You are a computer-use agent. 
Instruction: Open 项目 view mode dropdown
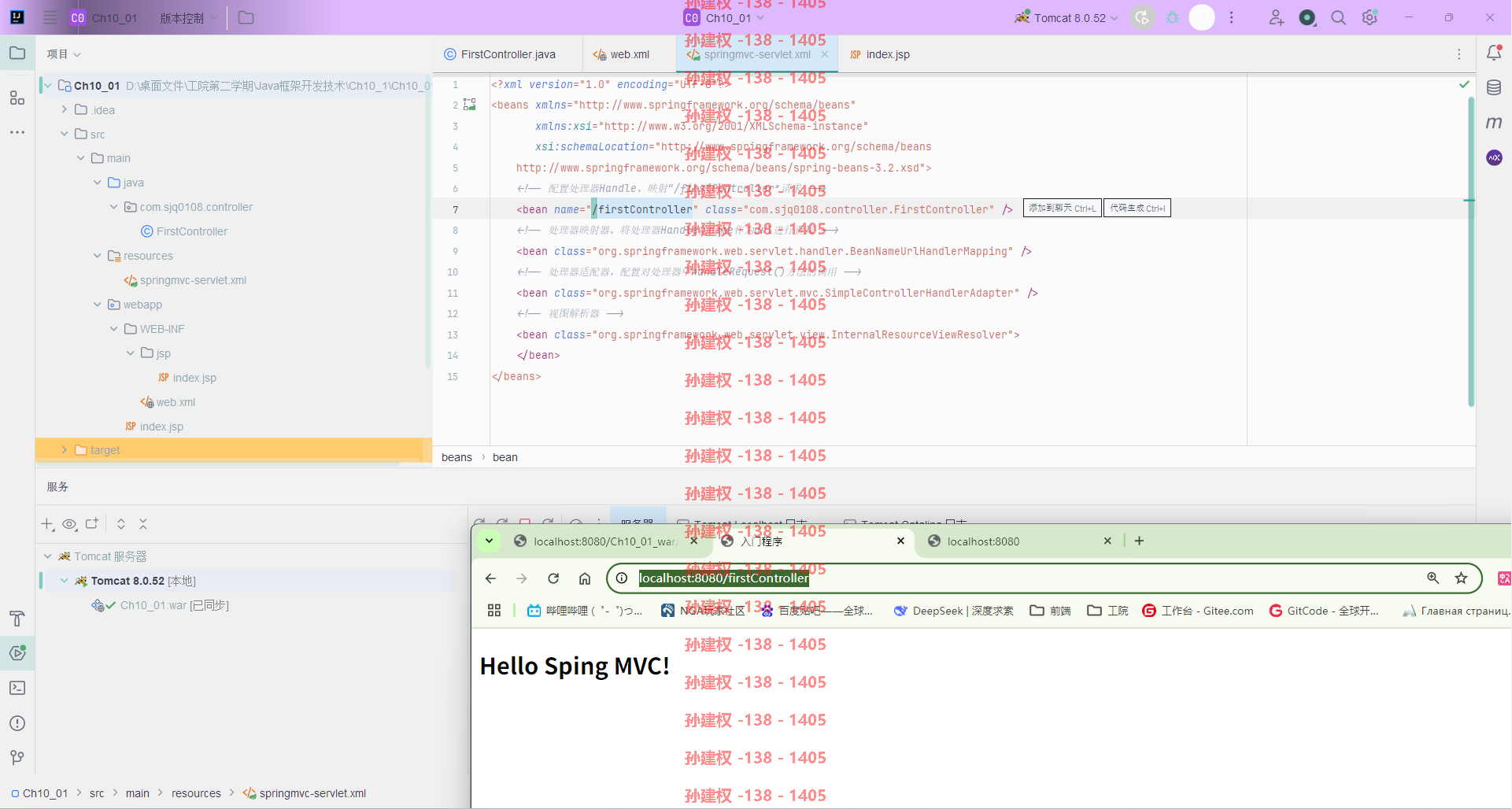coord(64,54)
